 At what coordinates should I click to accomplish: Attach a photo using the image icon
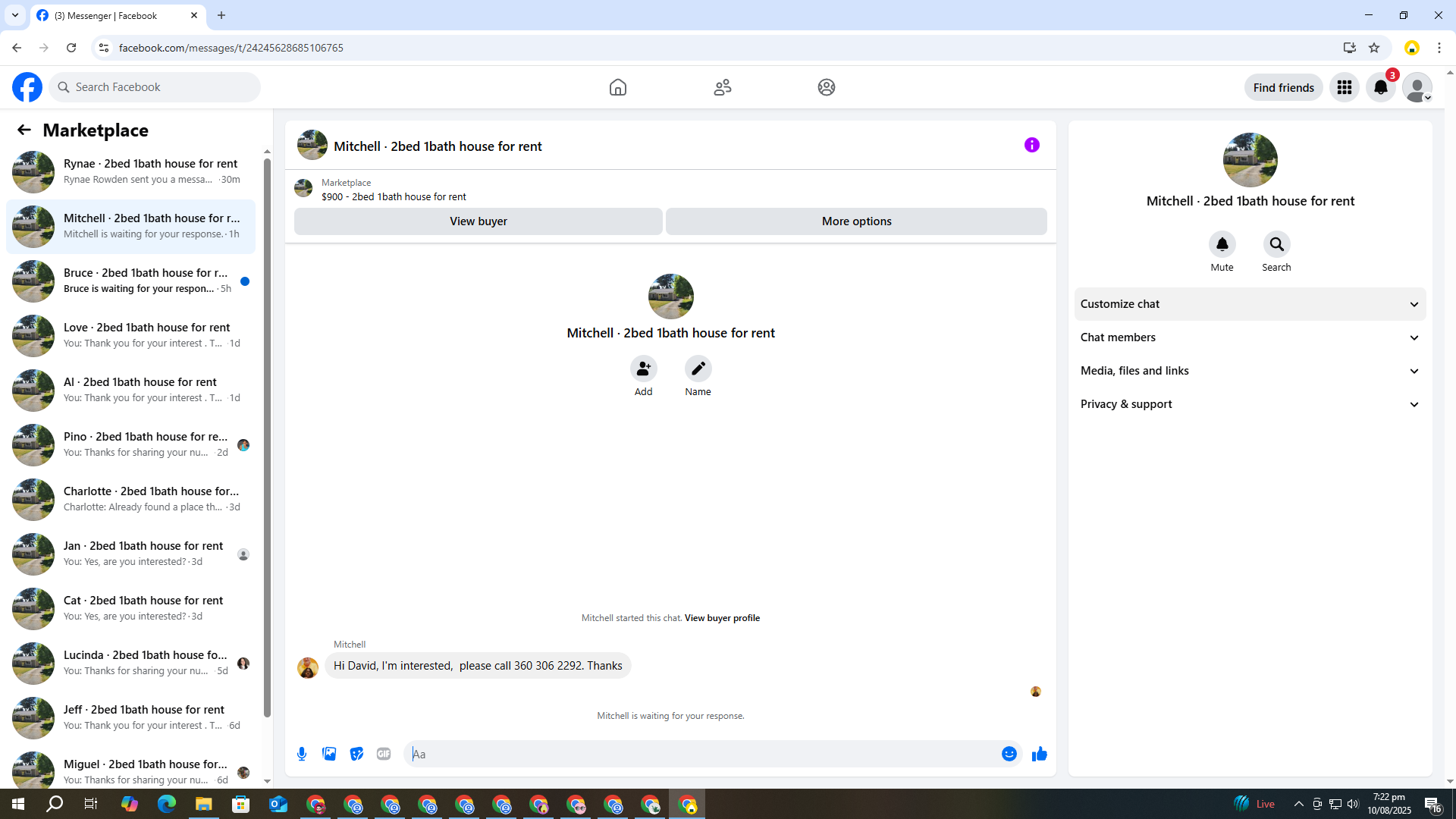pos(329,754)
